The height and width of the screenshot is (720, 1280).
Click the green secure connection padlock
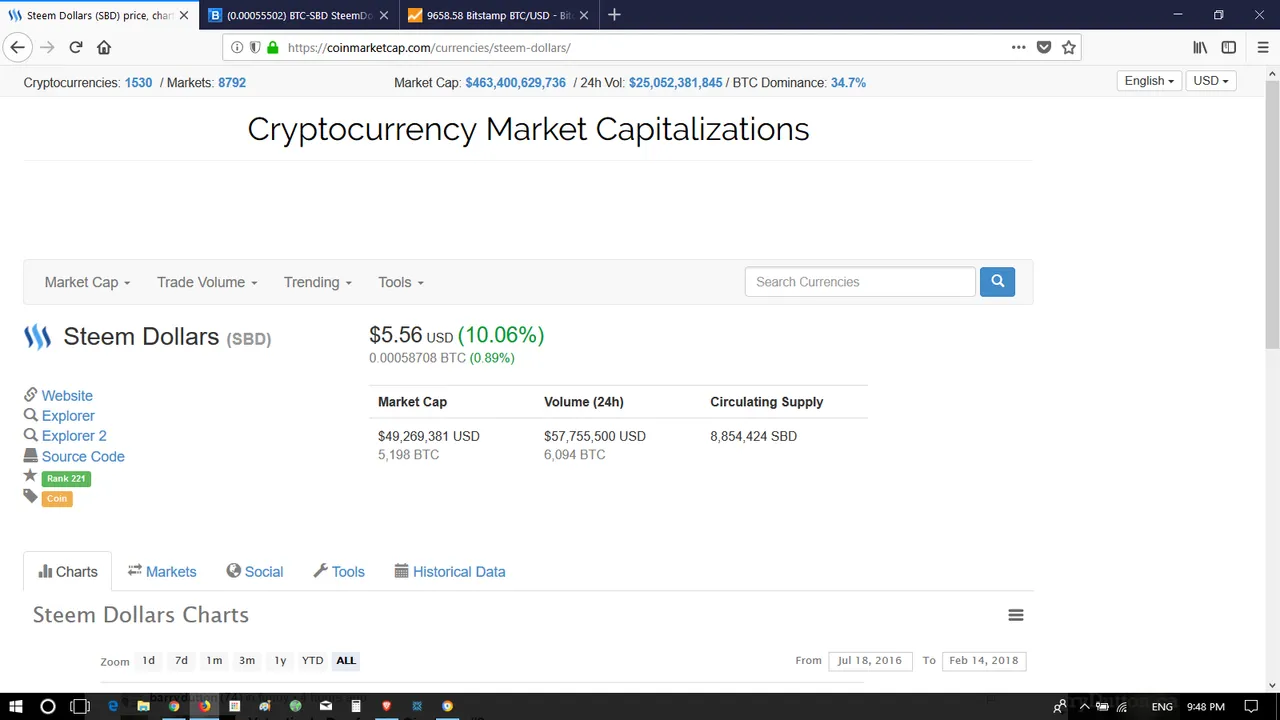(273, 47)
